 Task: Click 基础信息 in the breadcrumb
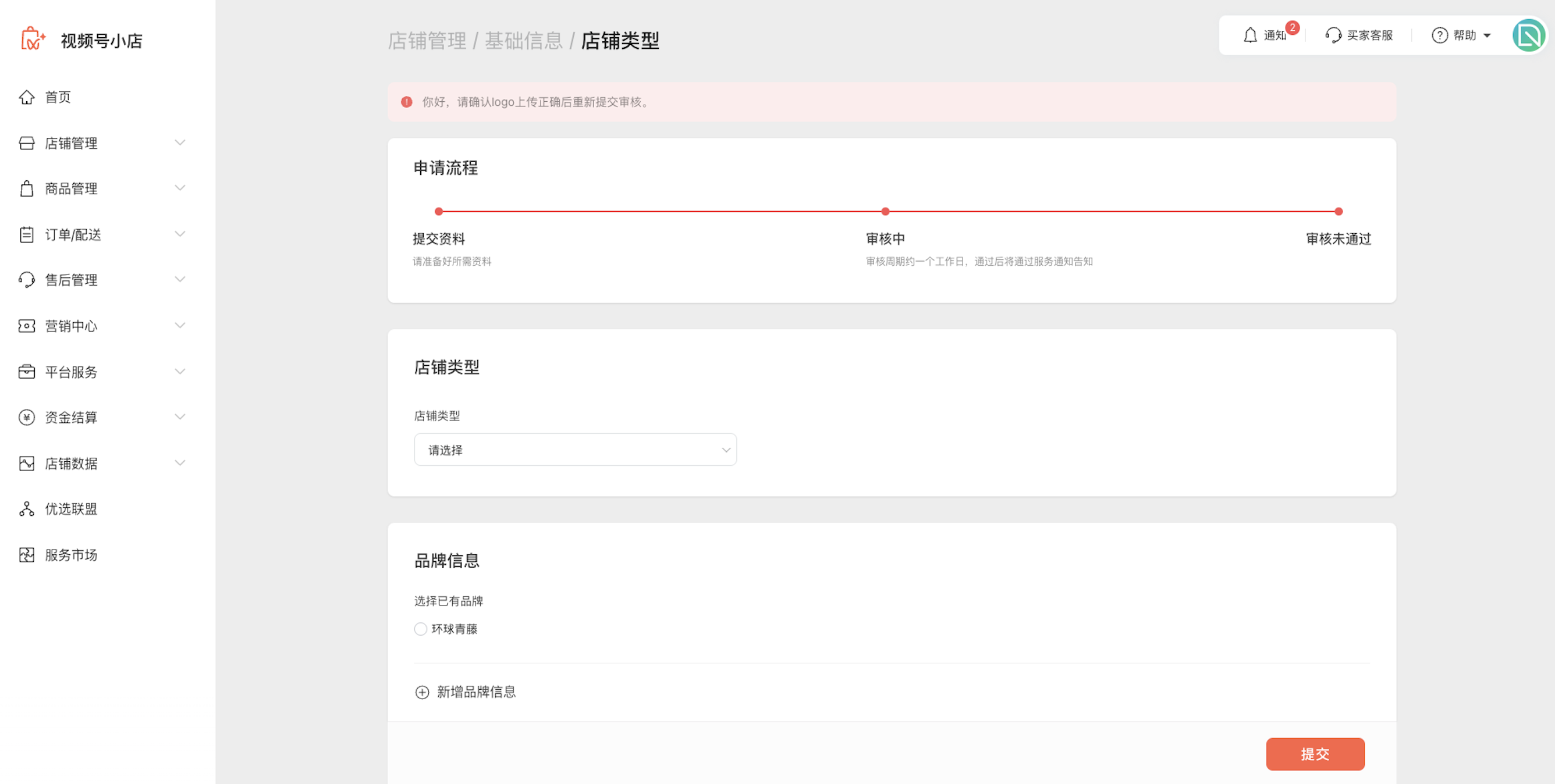(523, 41)
